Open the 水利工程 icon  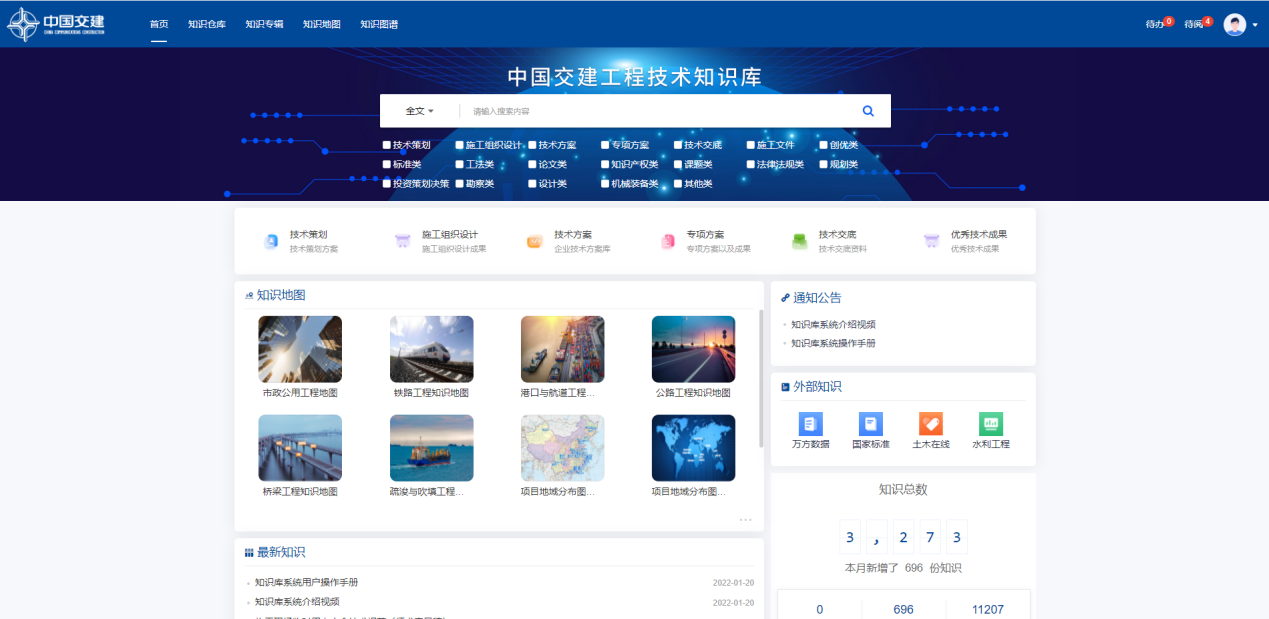pos(990,424)
